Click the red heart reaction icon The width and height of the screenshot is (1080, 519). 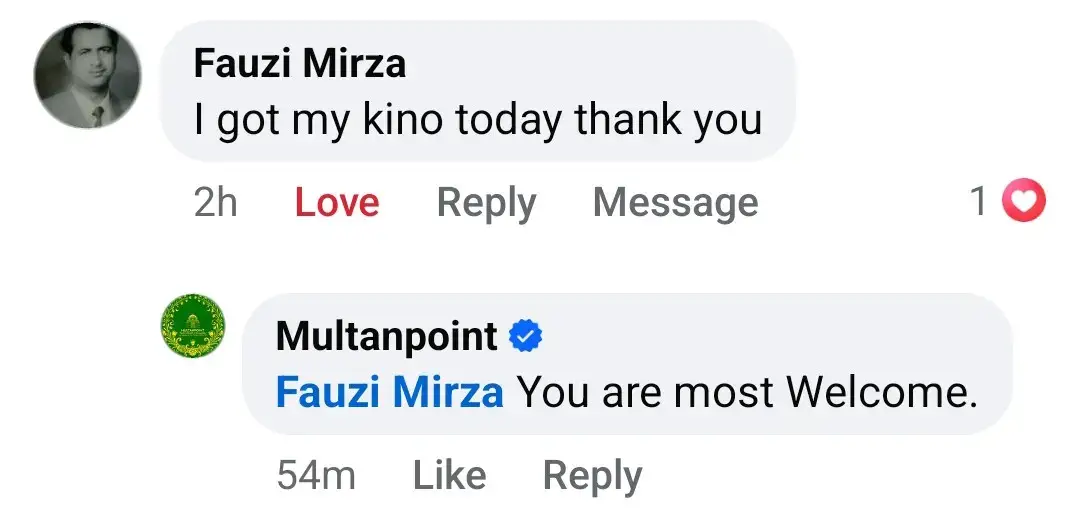click(1023, 203)
